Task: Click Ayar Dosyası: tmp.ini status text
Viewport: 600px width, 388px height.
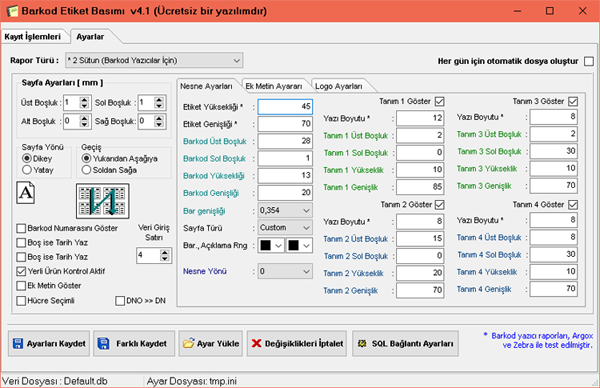Action: tap(192, 381)
